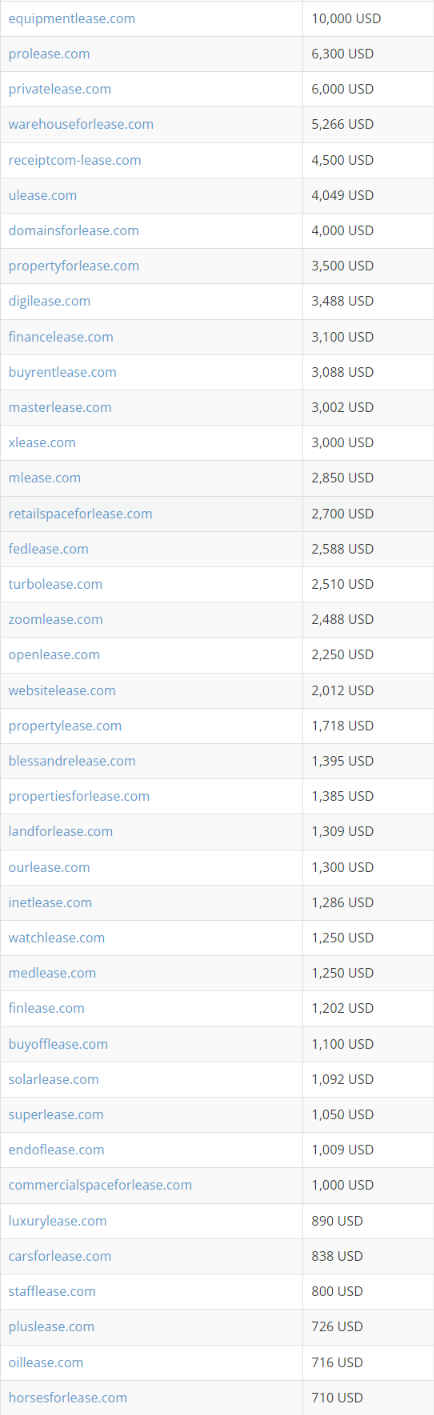The width and height of the screenshot is (434, 1415).
Task: Click the ulease.com link
Action: coord(43,195)
